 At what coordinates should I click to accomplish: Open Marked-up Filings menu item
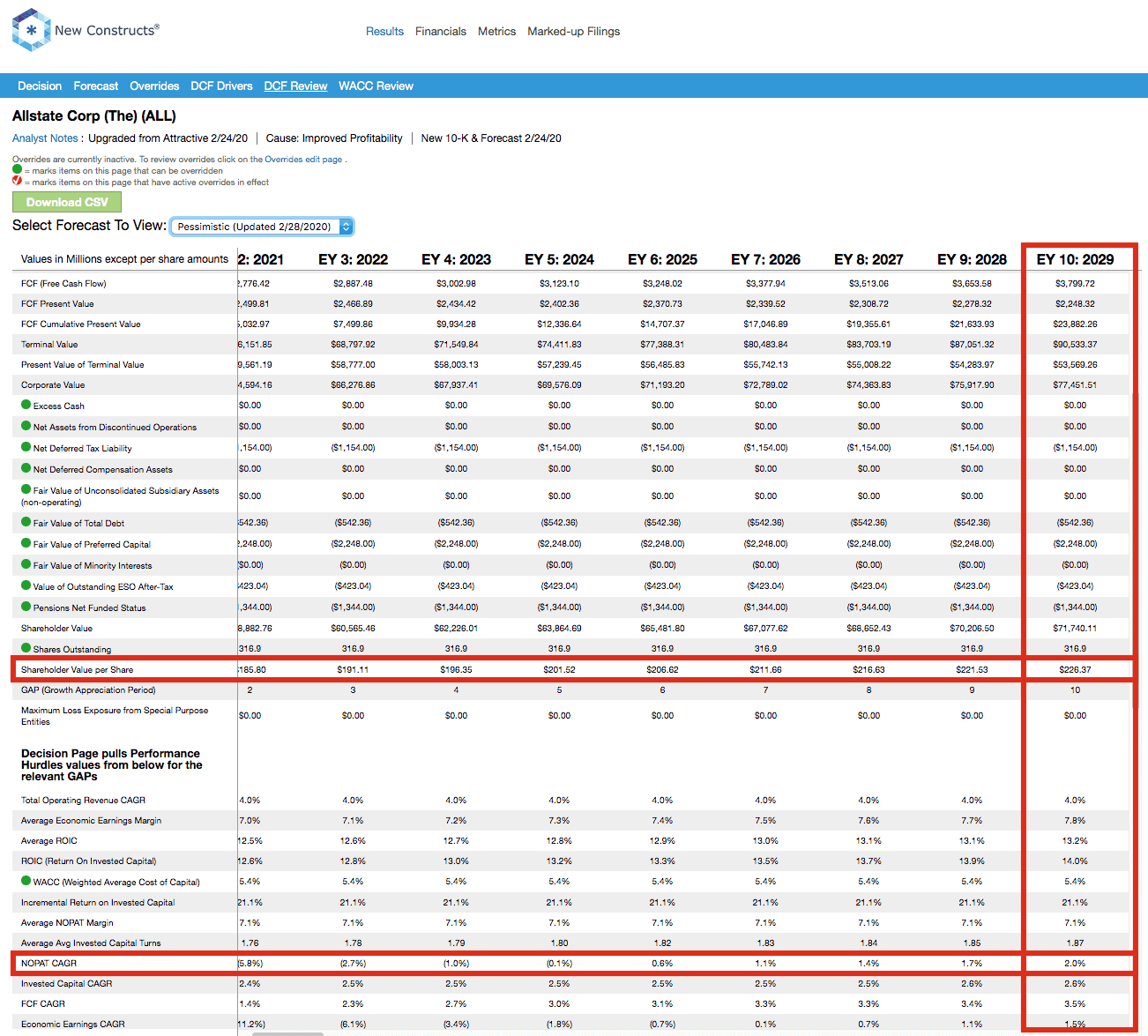574,31
